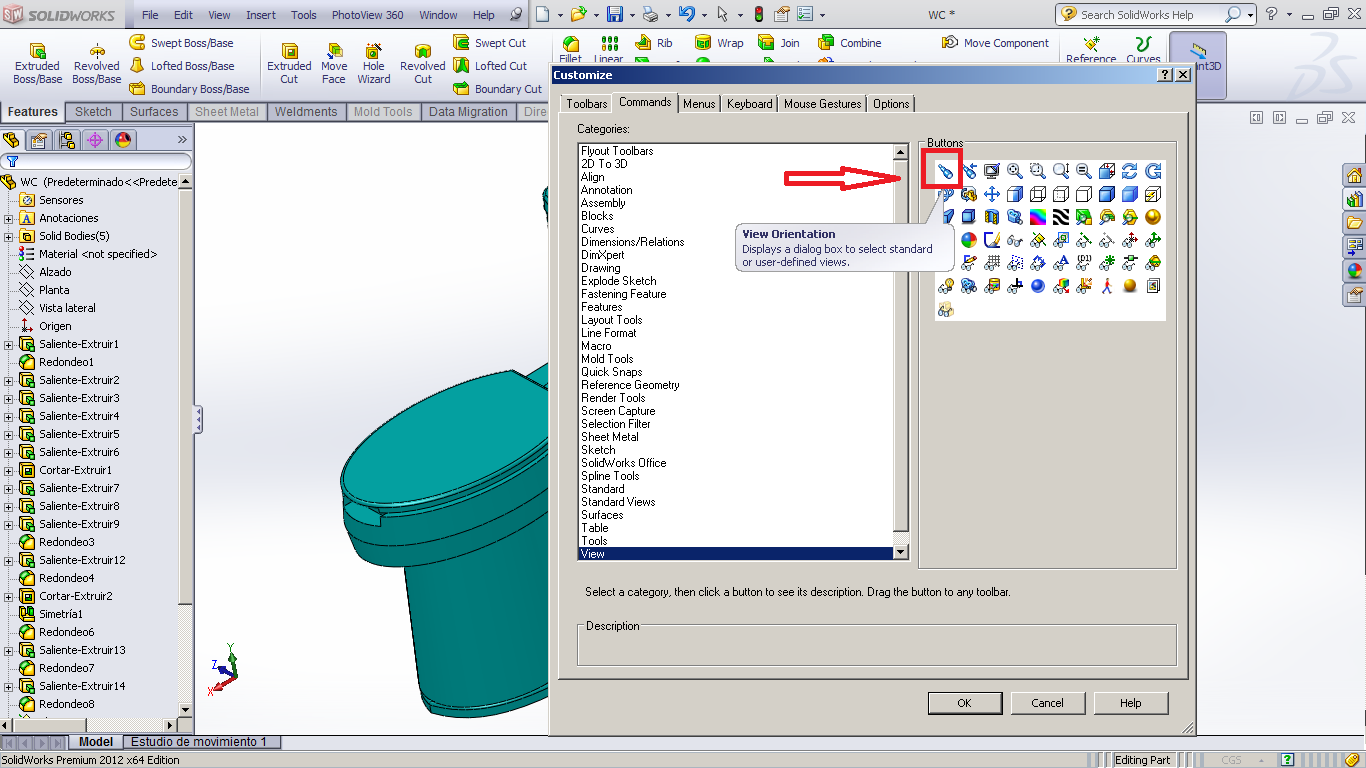Select the Perspective blue sphere icon
The image size is (1366, 768).
click(x=1038, y=286)
